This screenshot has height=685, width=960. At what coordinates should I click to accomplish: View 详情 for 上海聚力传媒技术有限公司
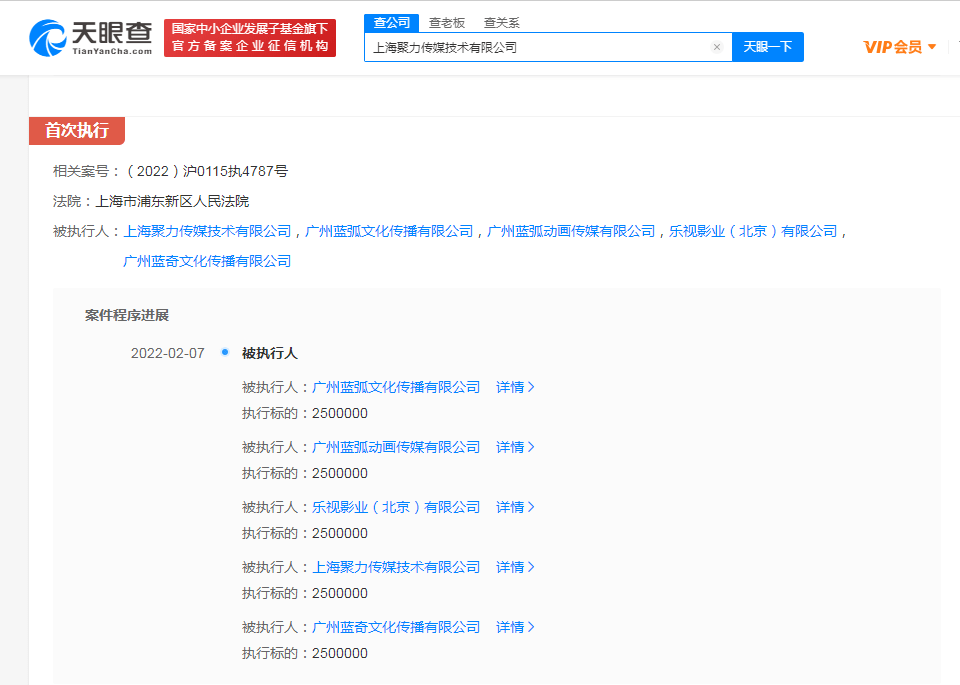click(x=515, y=567)
